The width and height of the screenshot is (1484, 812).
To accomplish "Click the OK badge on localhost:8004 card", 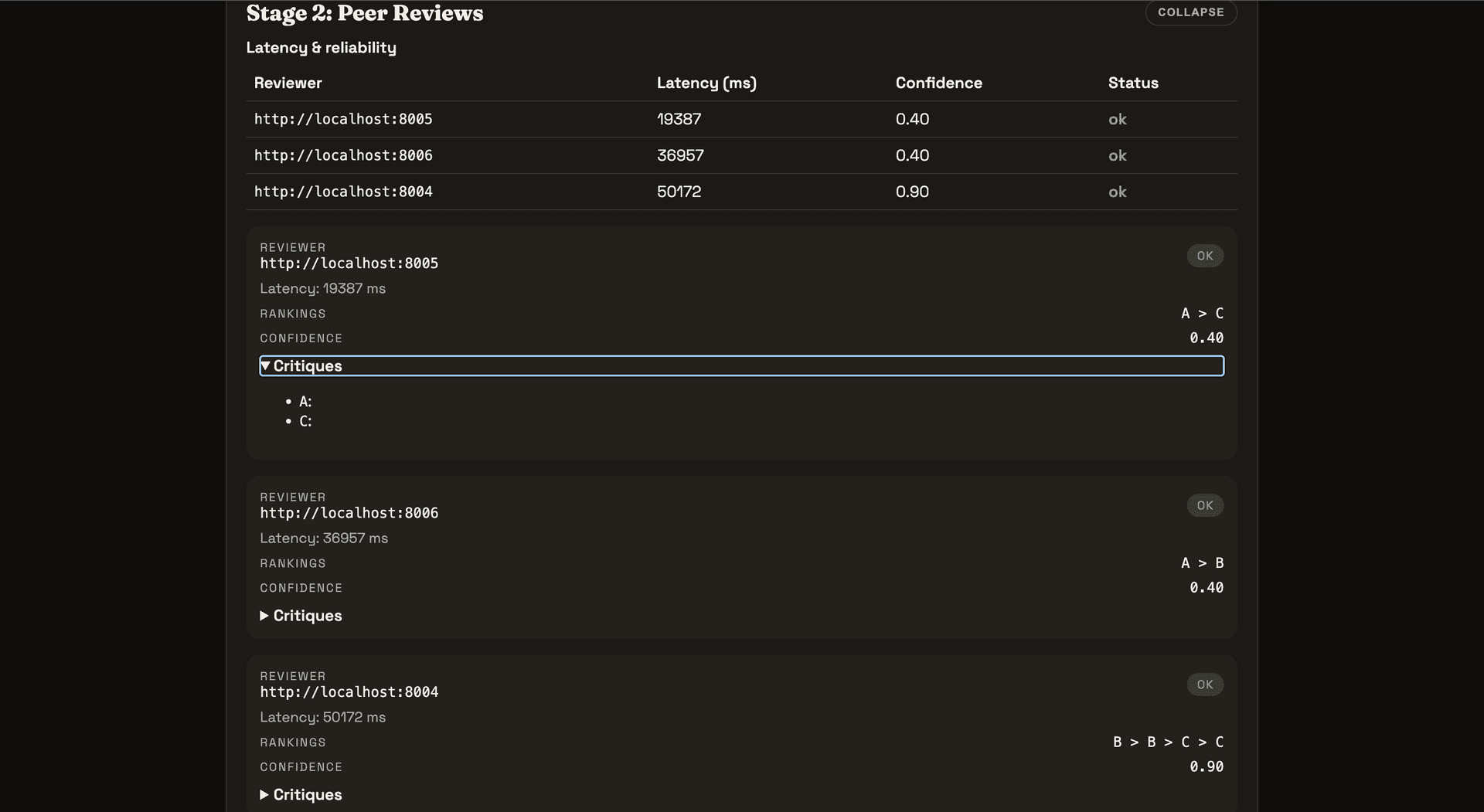I will tap(1204, 685).
